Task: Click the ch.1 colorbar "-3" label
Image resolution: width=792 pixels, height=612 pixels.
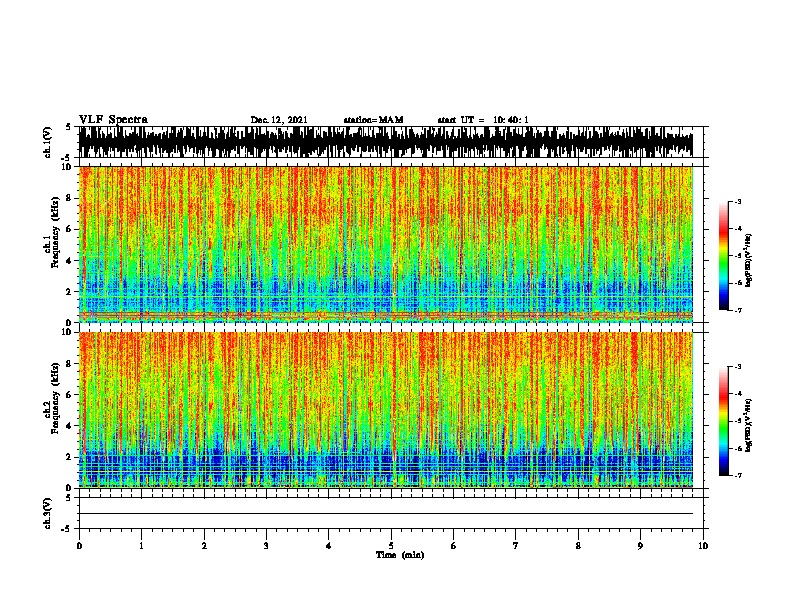Action: point(738,201)
